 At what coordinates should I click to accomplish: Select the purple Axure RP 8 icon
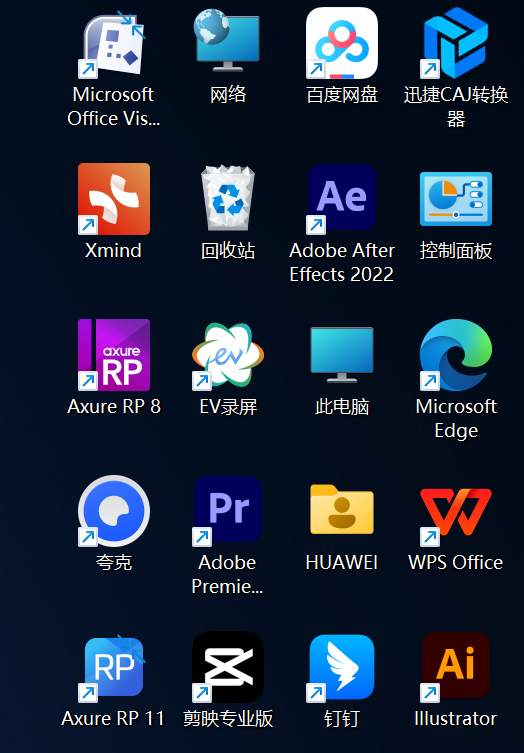tap(114, 355)
